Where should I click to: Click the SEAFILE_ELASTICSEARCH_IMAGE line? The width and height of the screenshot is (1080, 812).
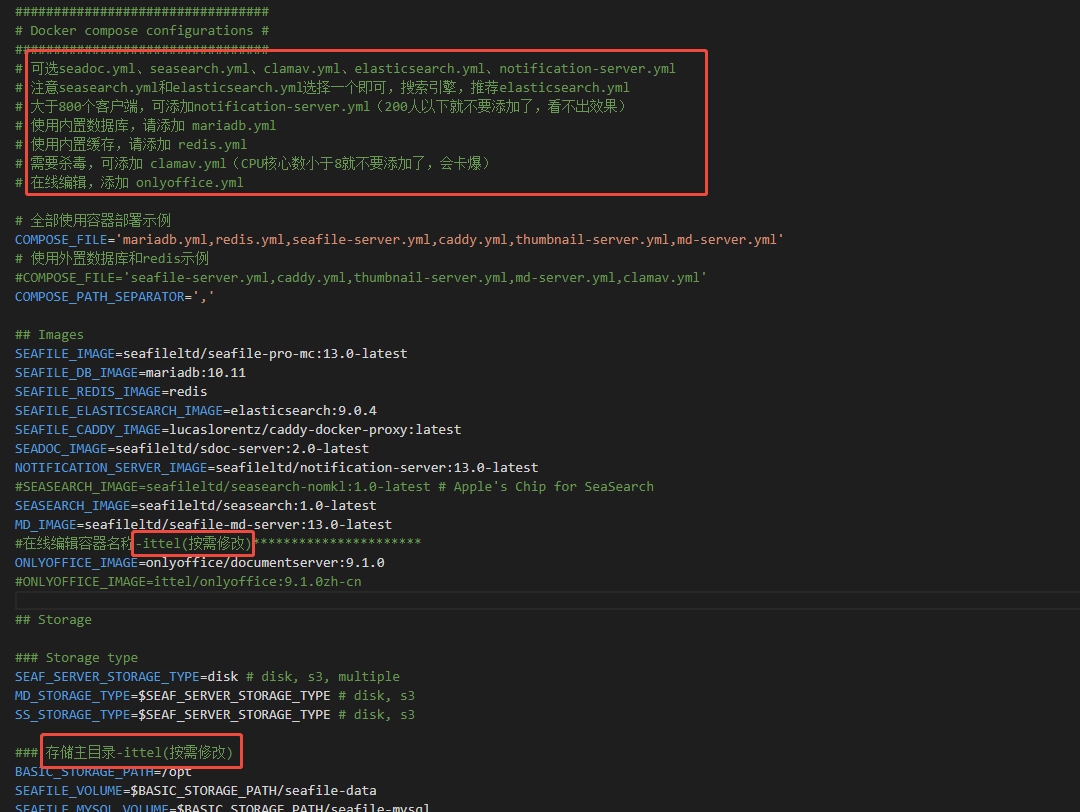click(x=195, y=411)
